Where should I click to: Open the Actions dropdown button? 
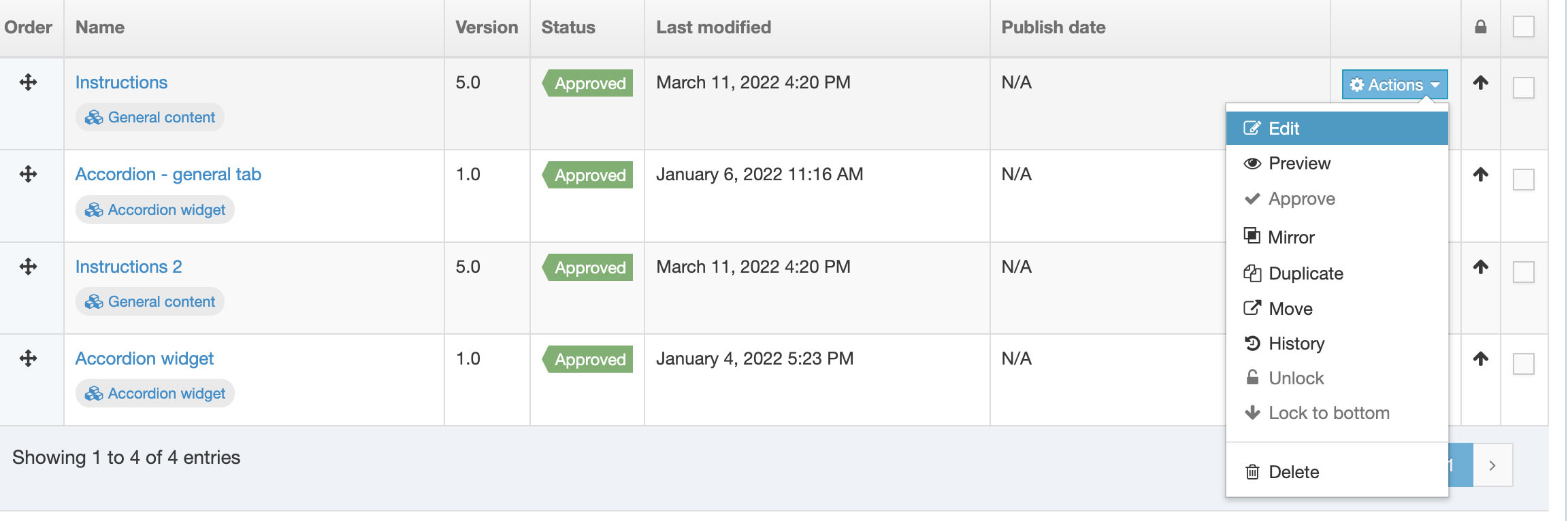point(1394,84)
